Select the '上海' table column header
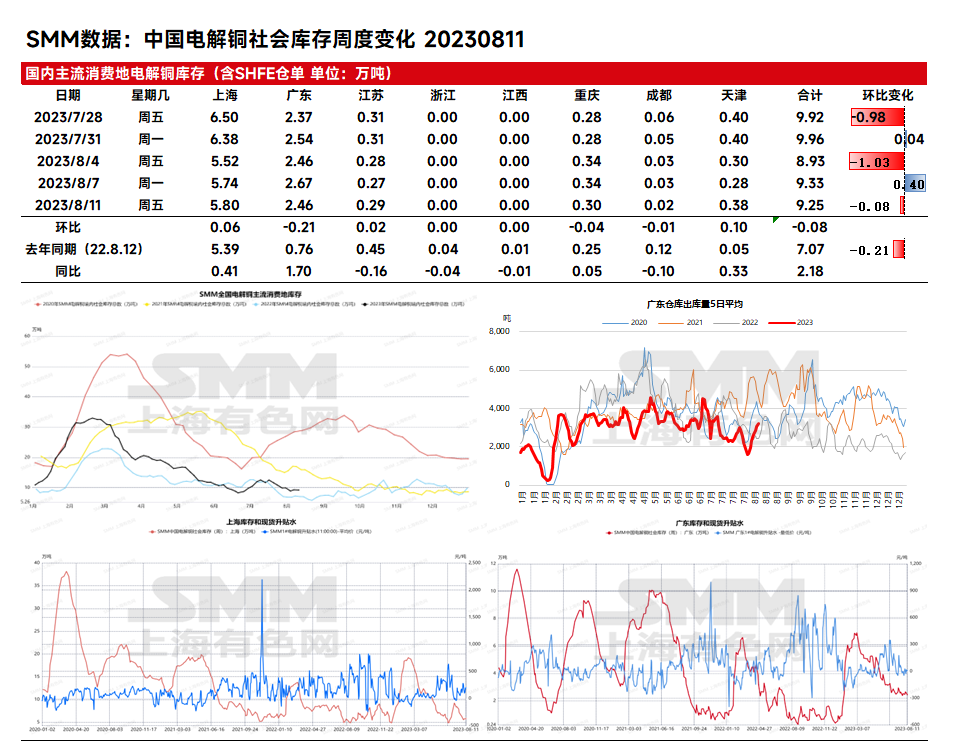 pos(225,95)
